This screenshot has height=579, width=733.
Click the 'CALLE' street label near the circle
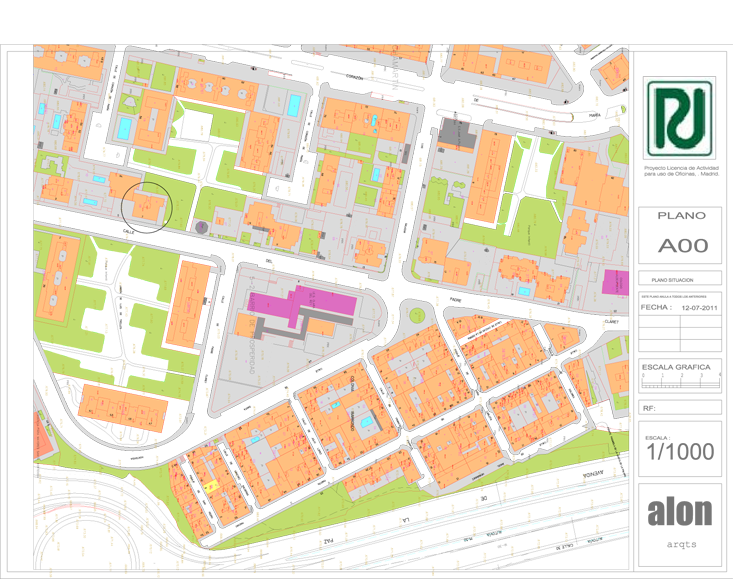129,228
